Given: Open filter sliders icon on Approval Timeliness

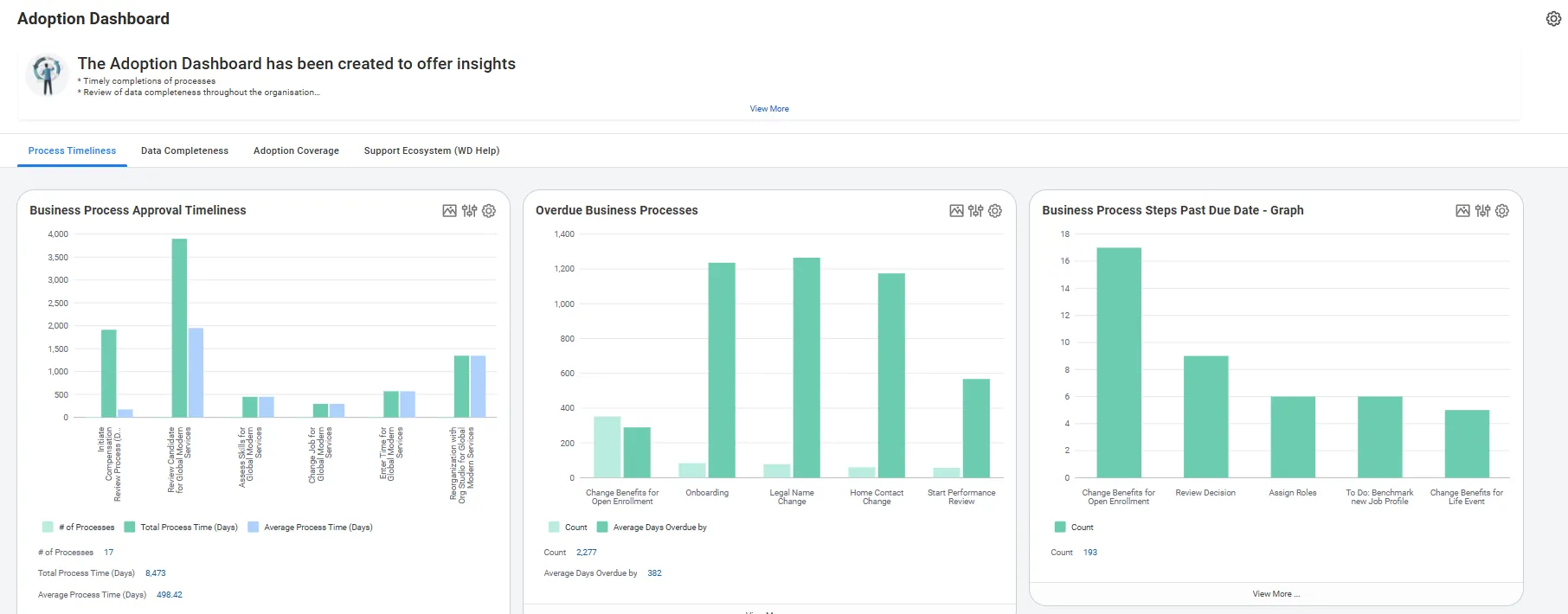Looking at the screenshot, I should [x=470, y=211].
